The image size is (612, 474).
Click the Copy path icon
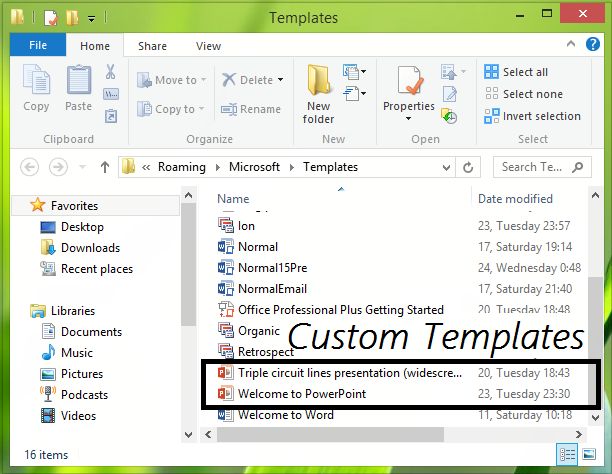click(111, 94)
